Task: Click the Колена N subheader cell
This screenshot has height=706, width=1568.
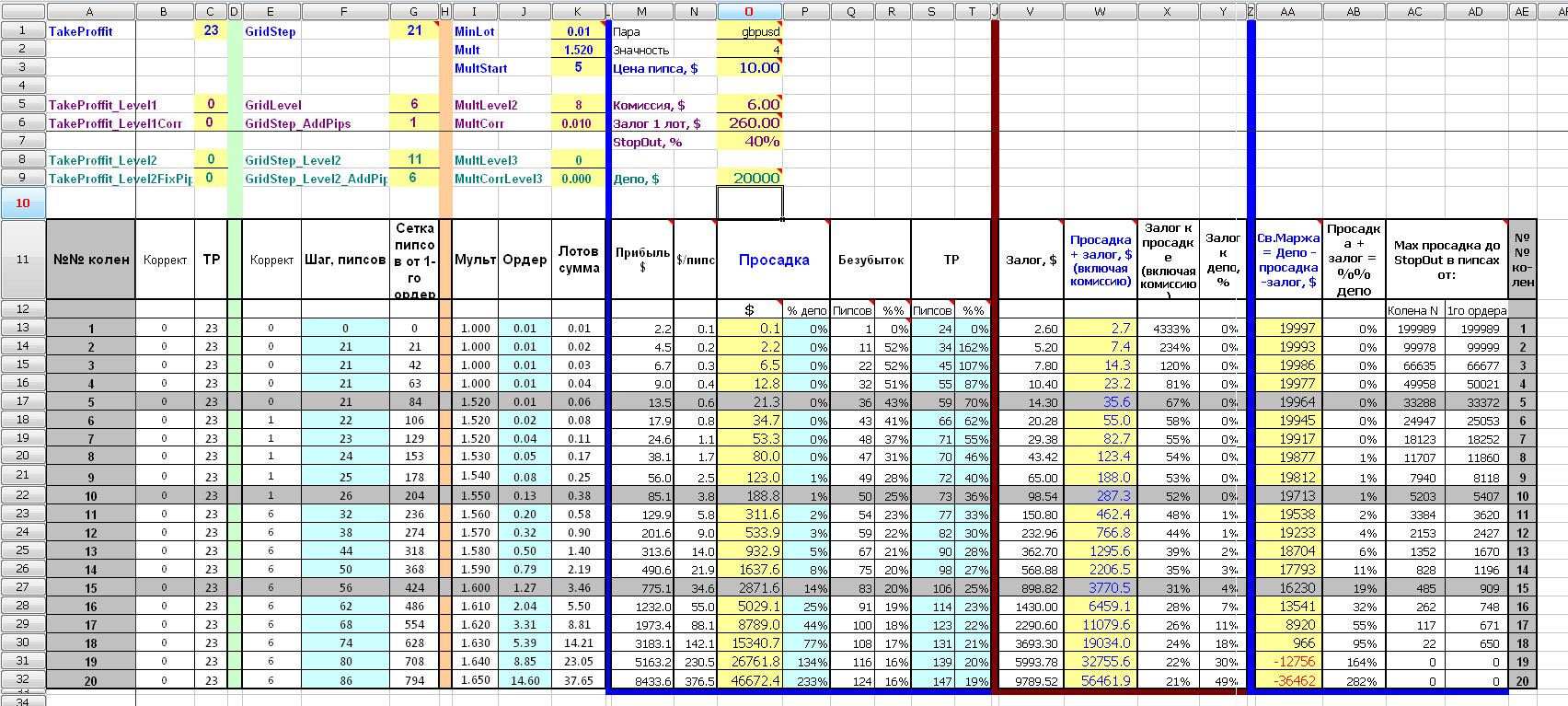Action: [x=1414, y=310]
